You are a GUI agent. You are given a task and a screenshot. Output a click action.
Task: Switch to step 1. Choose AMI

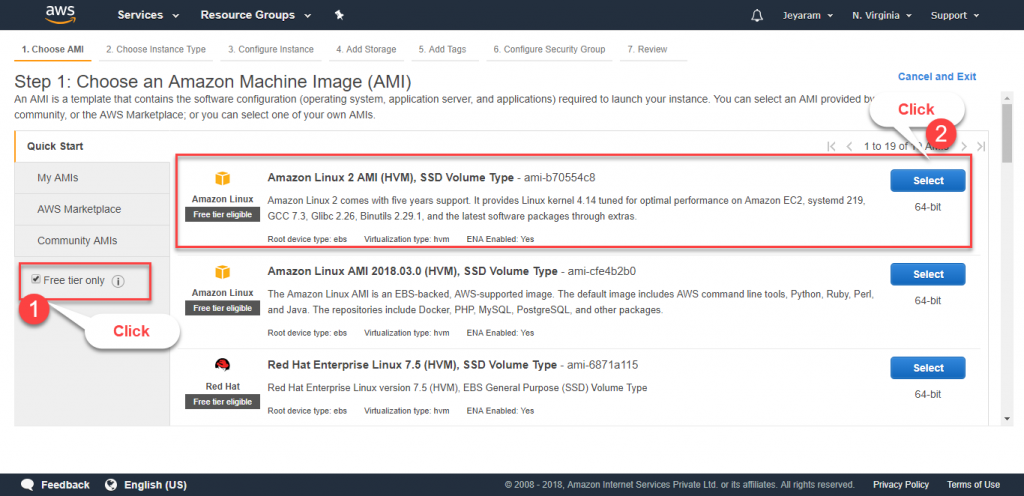(53, 50)
